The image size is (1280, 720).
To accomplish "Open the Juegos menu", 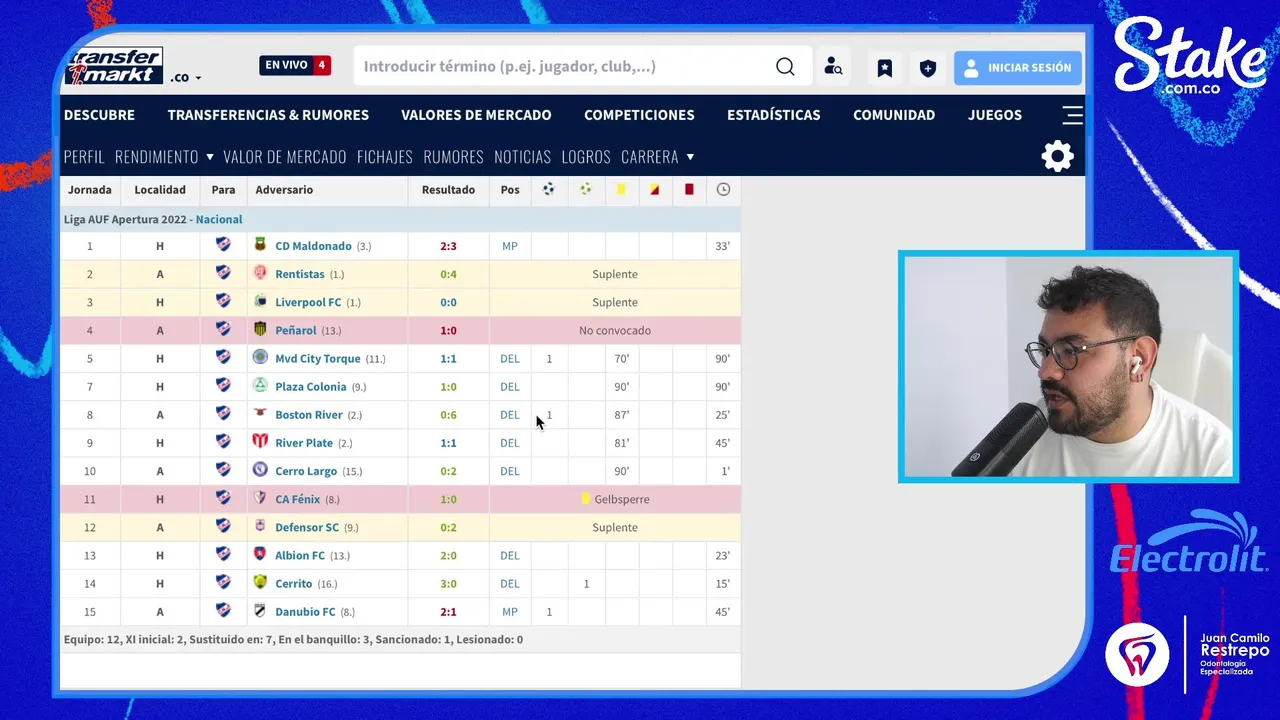I will pyautogui.click(x=995, y=115).
